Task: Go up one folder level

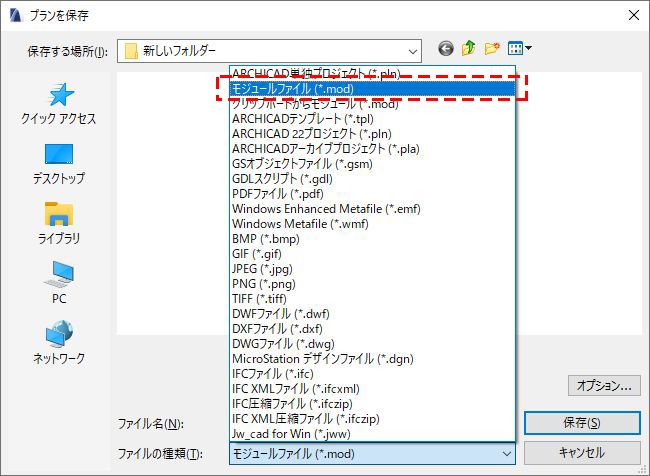Action: click(469, 49)
